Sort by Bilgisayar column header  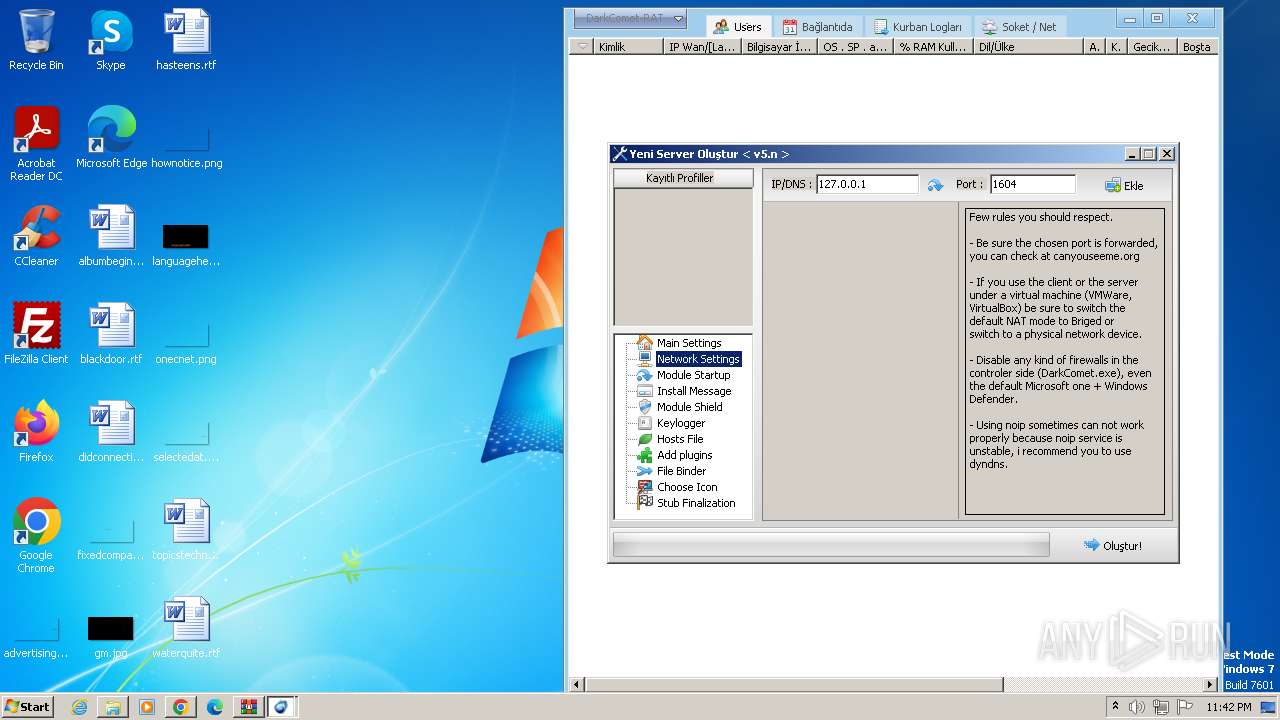click(779, 47)
